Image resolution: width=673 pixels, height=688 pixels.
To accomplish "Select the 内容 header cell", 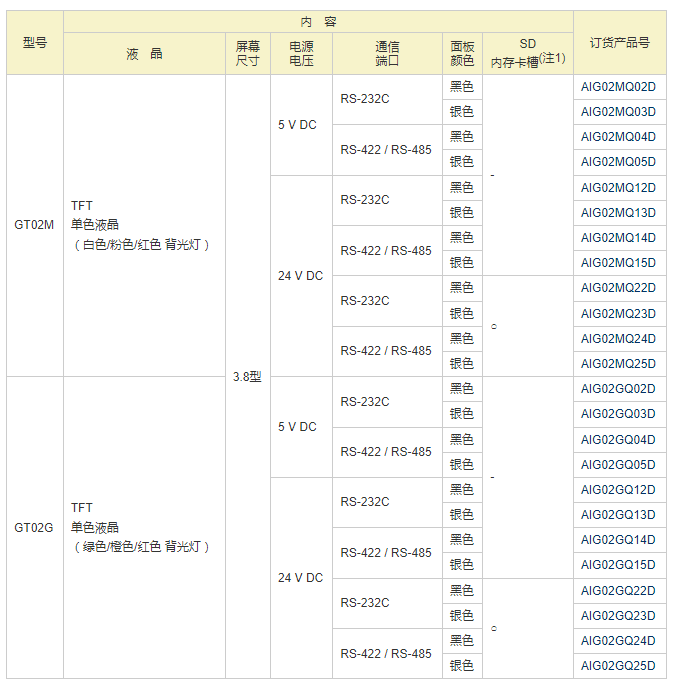I will click(318, 21).
